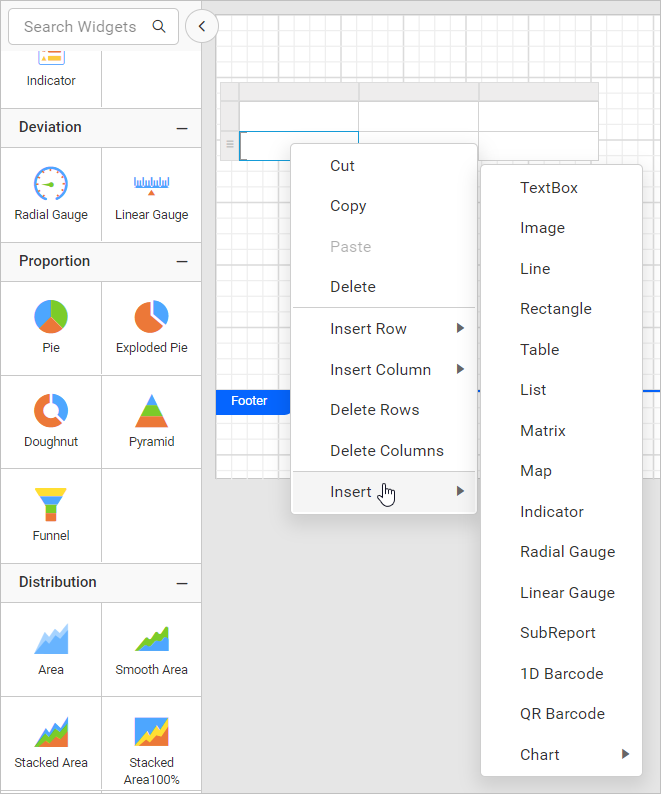The width and height of the screenshot is (661, 794).
Task: Click the table corner selector
Action: pyautogui.click(x=230, y=92)
